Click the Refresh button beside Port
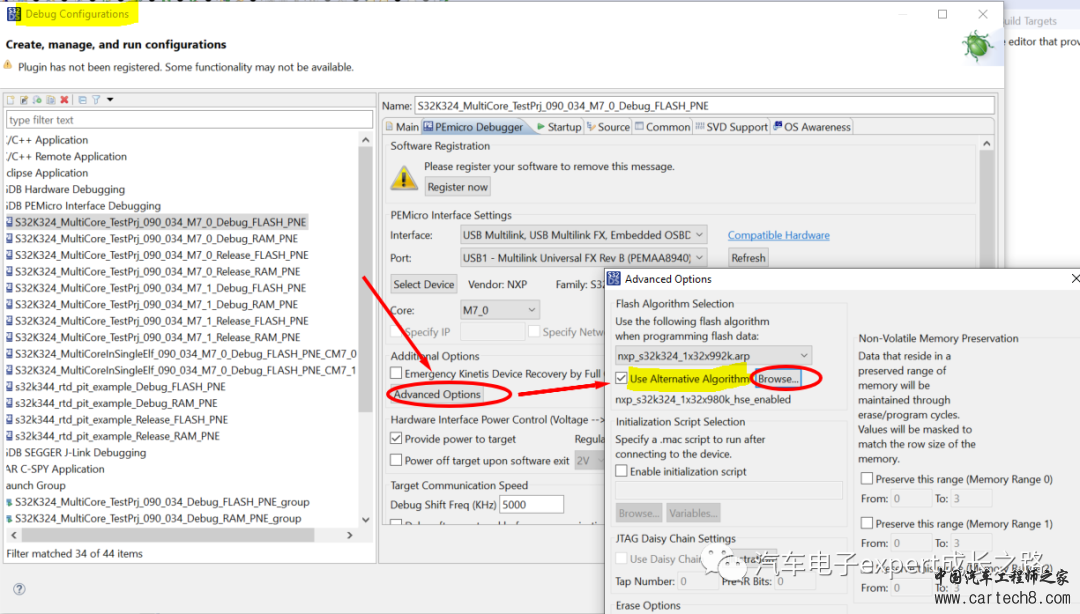Image resolution: width=1080 pixels, height=614 pixels. (x=748, y=258)
